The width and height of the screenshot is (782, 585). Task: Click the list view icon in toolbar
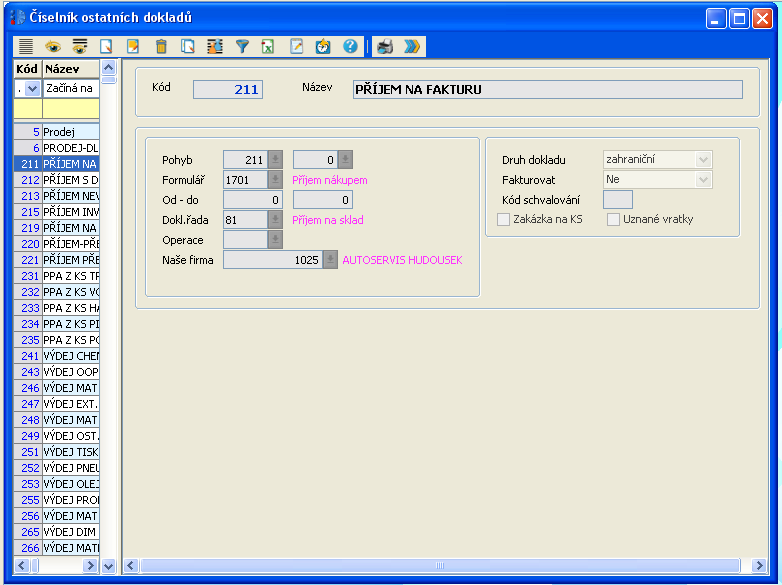coord(26,46)
